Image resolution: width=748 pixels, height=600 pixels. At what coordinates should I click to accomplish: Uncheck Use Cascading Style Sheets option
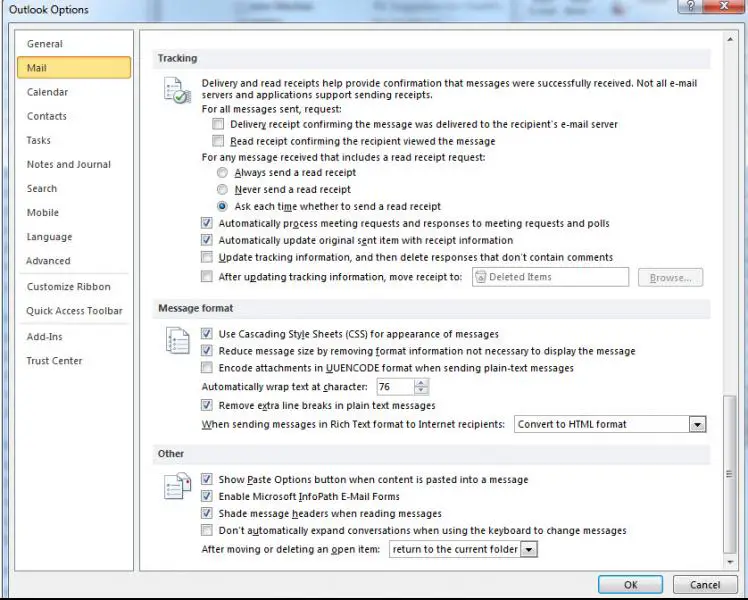[207, 334]
